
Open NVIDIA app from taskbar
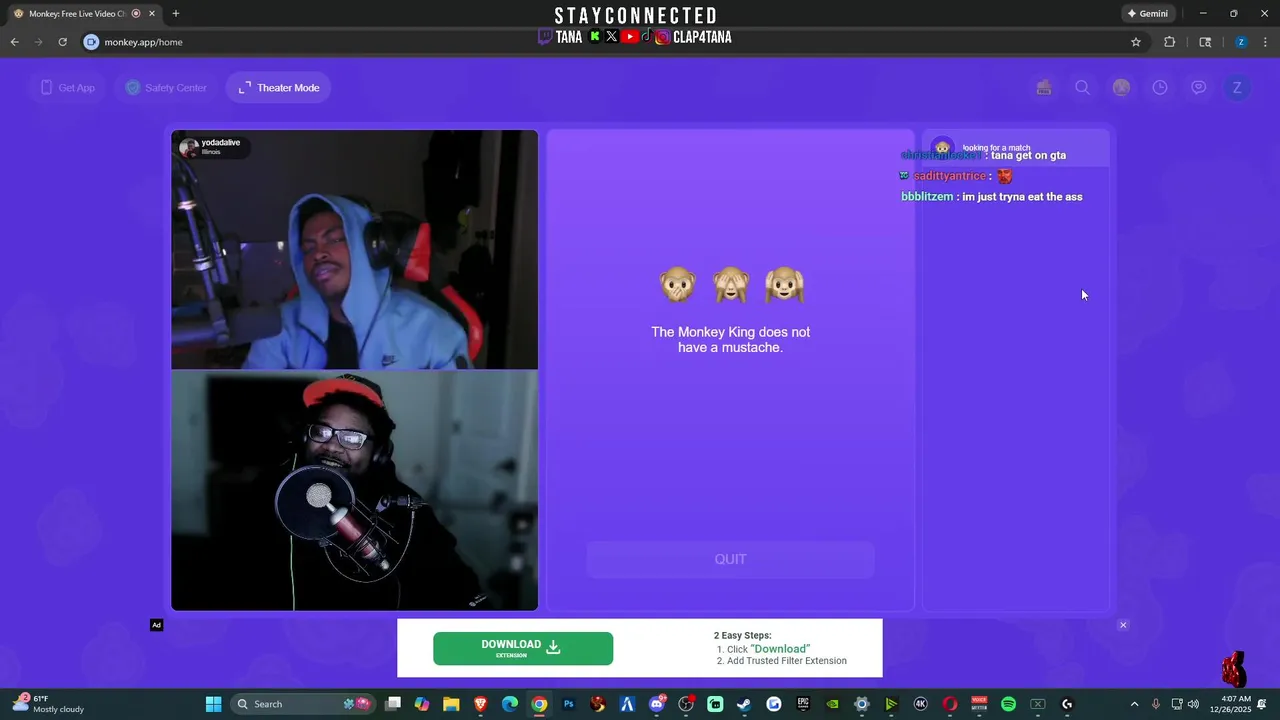click(833, 704)
